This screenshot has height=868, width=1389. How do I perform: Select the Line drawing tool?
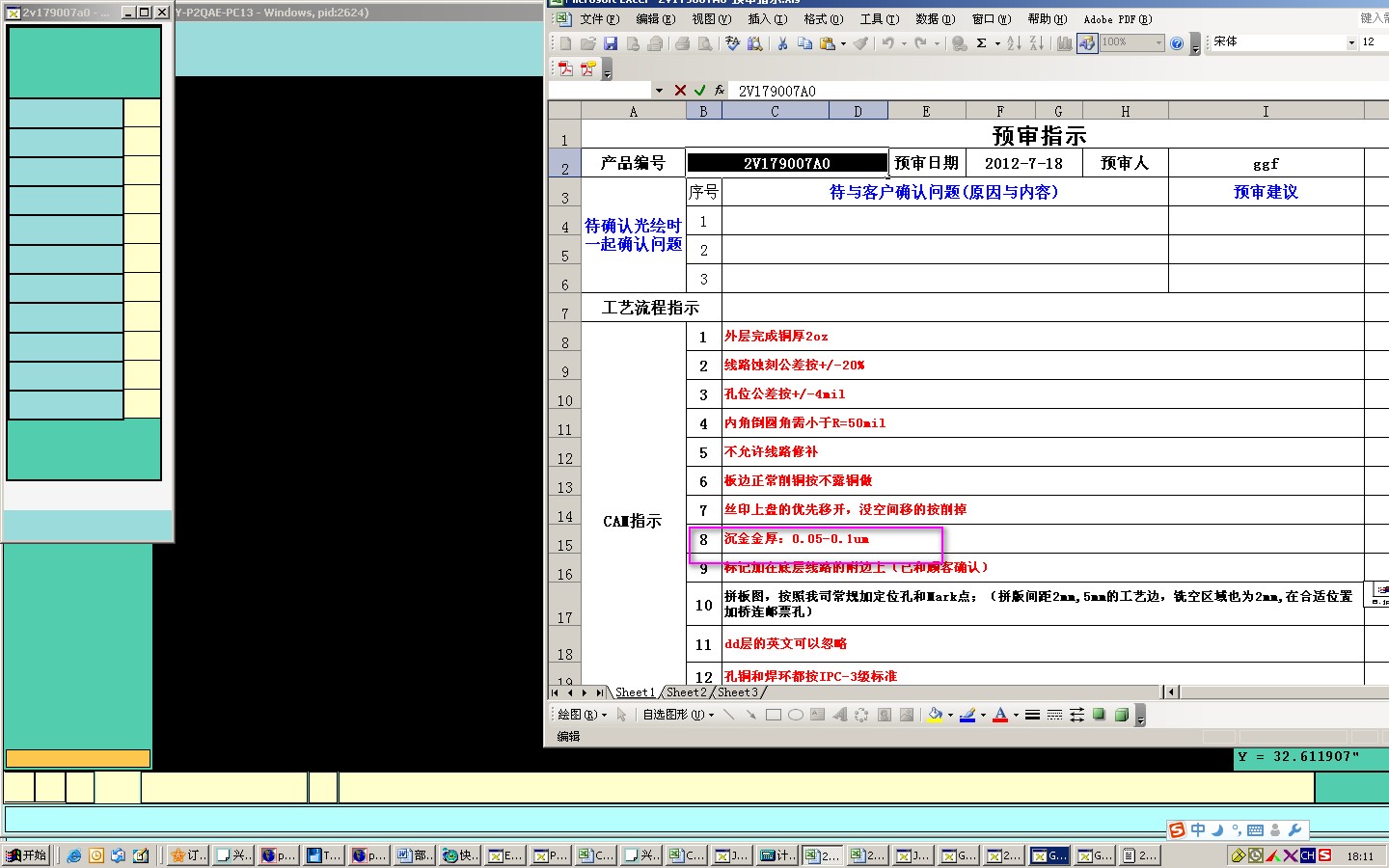(x=729, y=715)
